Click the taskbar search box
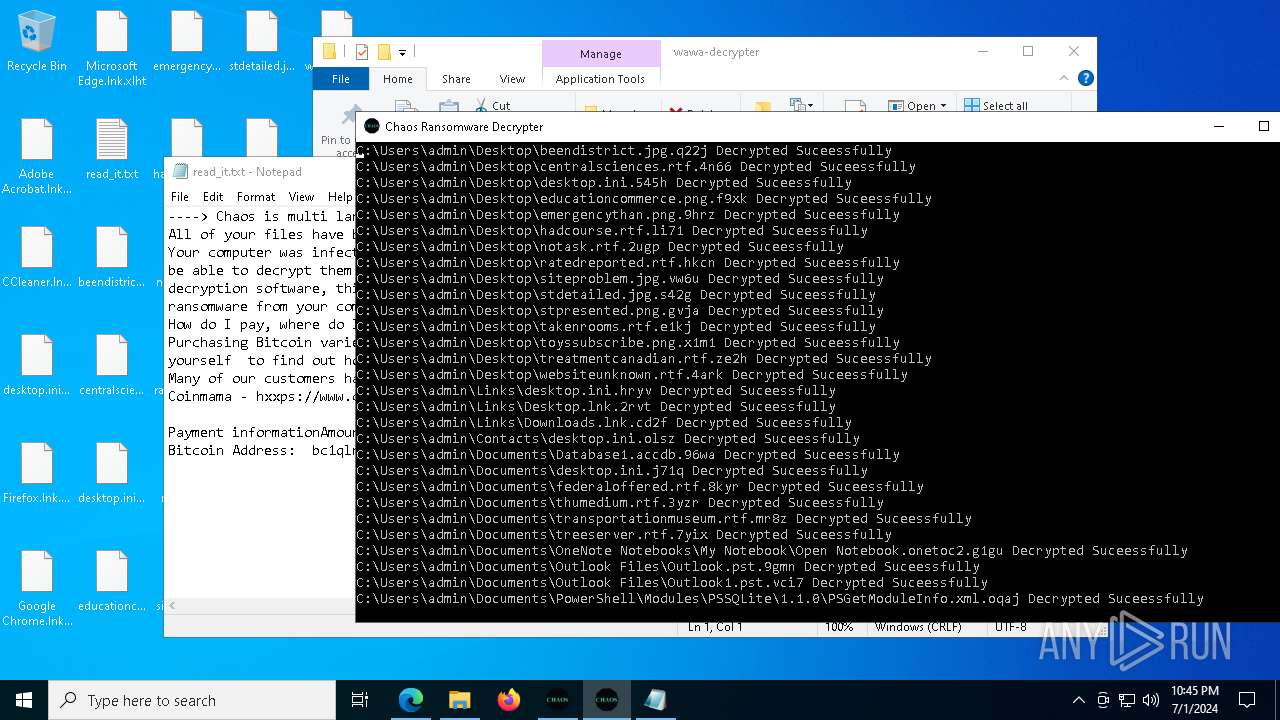This screenshot has width=1280, height=720. coord(192,700)
